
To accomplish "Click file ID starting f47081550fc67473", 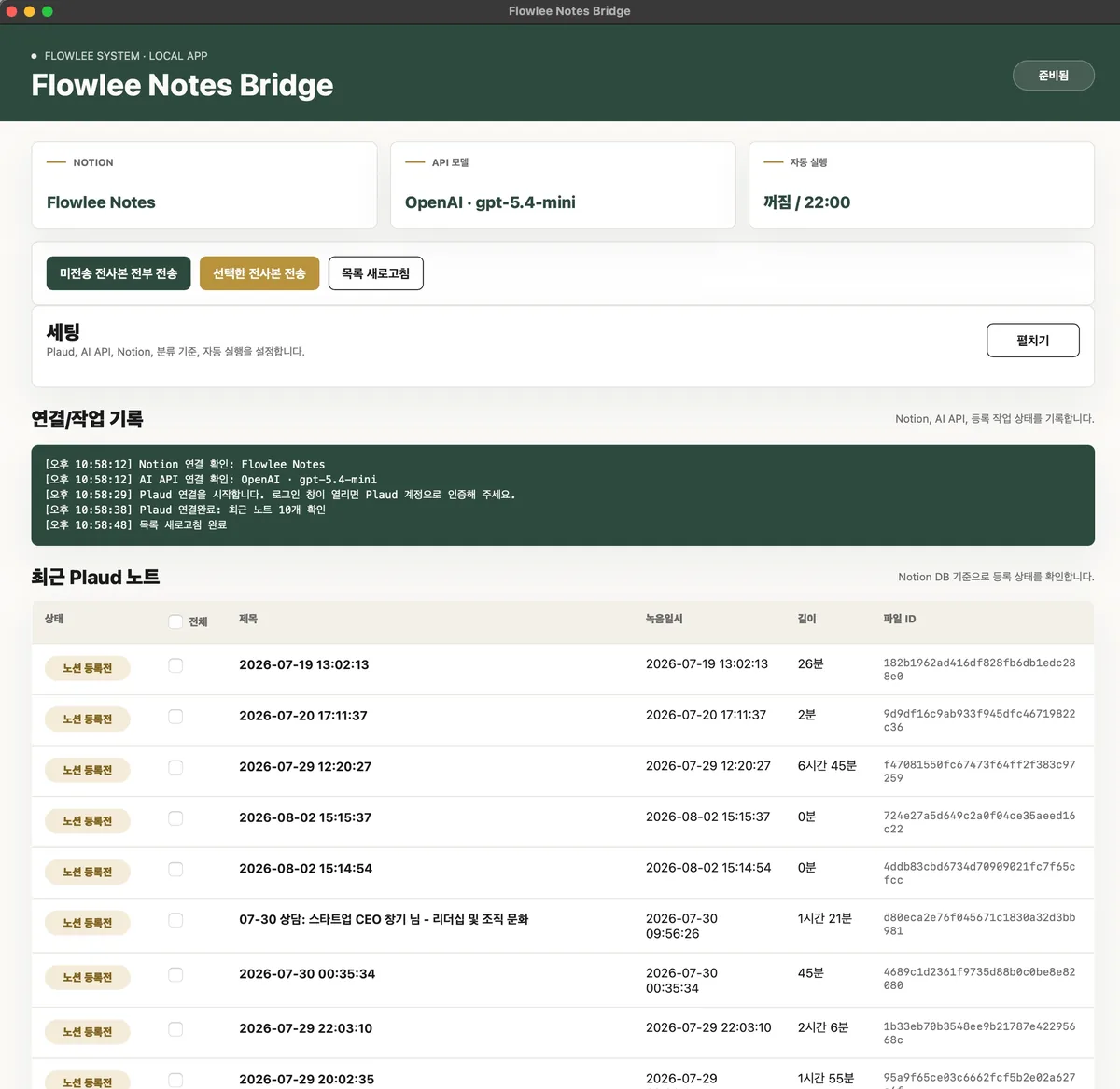I will [x=979, y=771].
